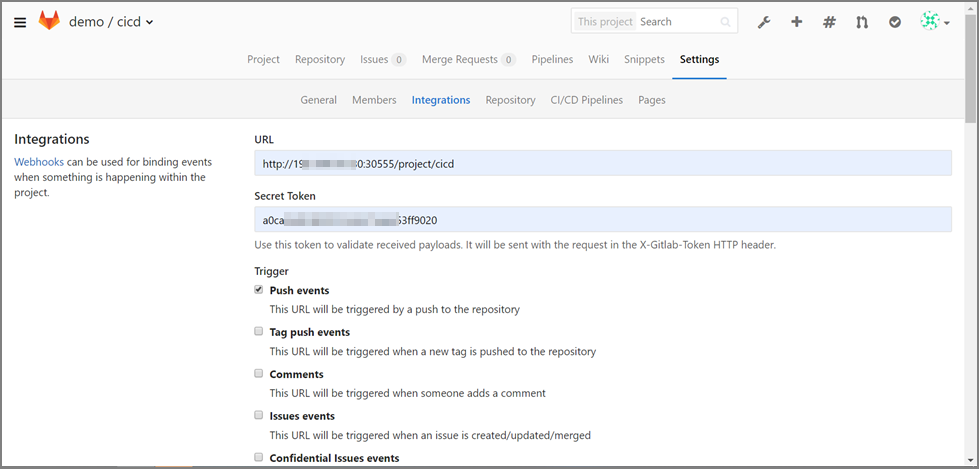Enable the Tag push events checkbox
This screenshot has height=469, width=979.
click(x=258, y=332)
